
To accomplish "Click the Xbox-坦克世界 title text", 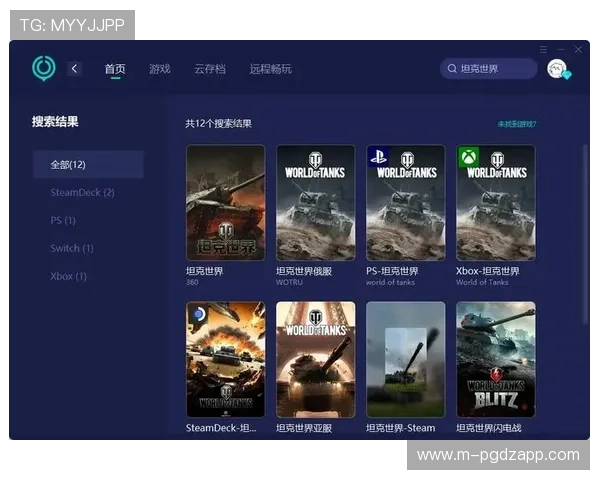I will point(488,271).
